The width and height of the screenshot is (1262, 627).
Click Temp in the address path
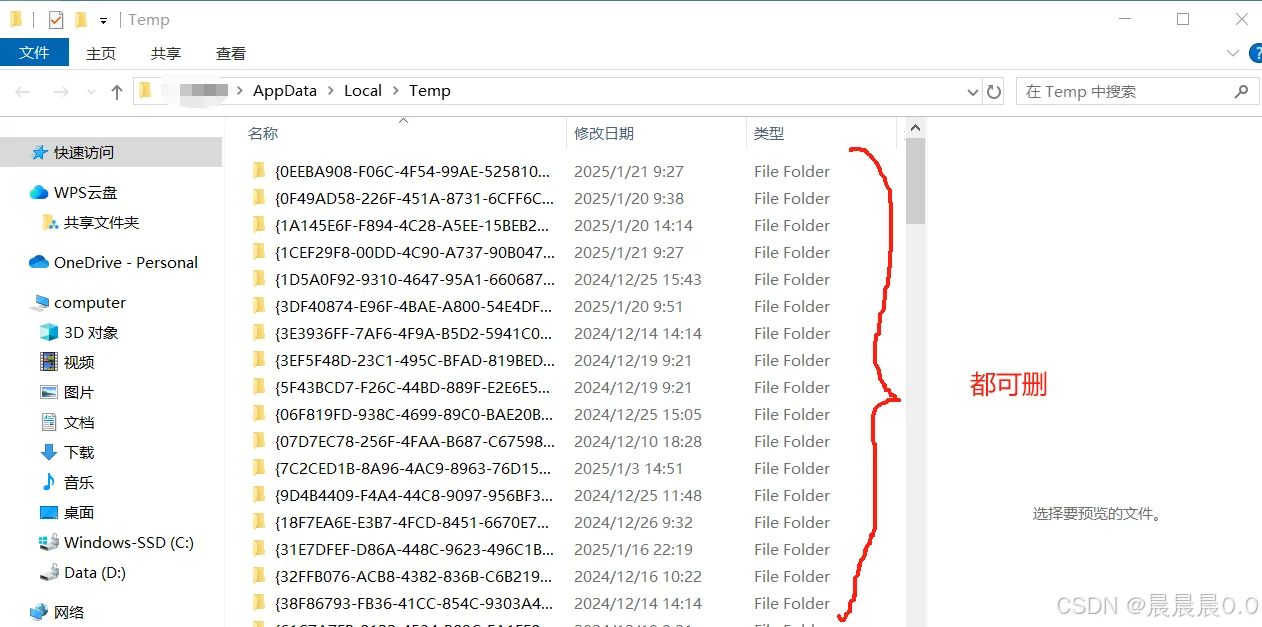[430, 91]
